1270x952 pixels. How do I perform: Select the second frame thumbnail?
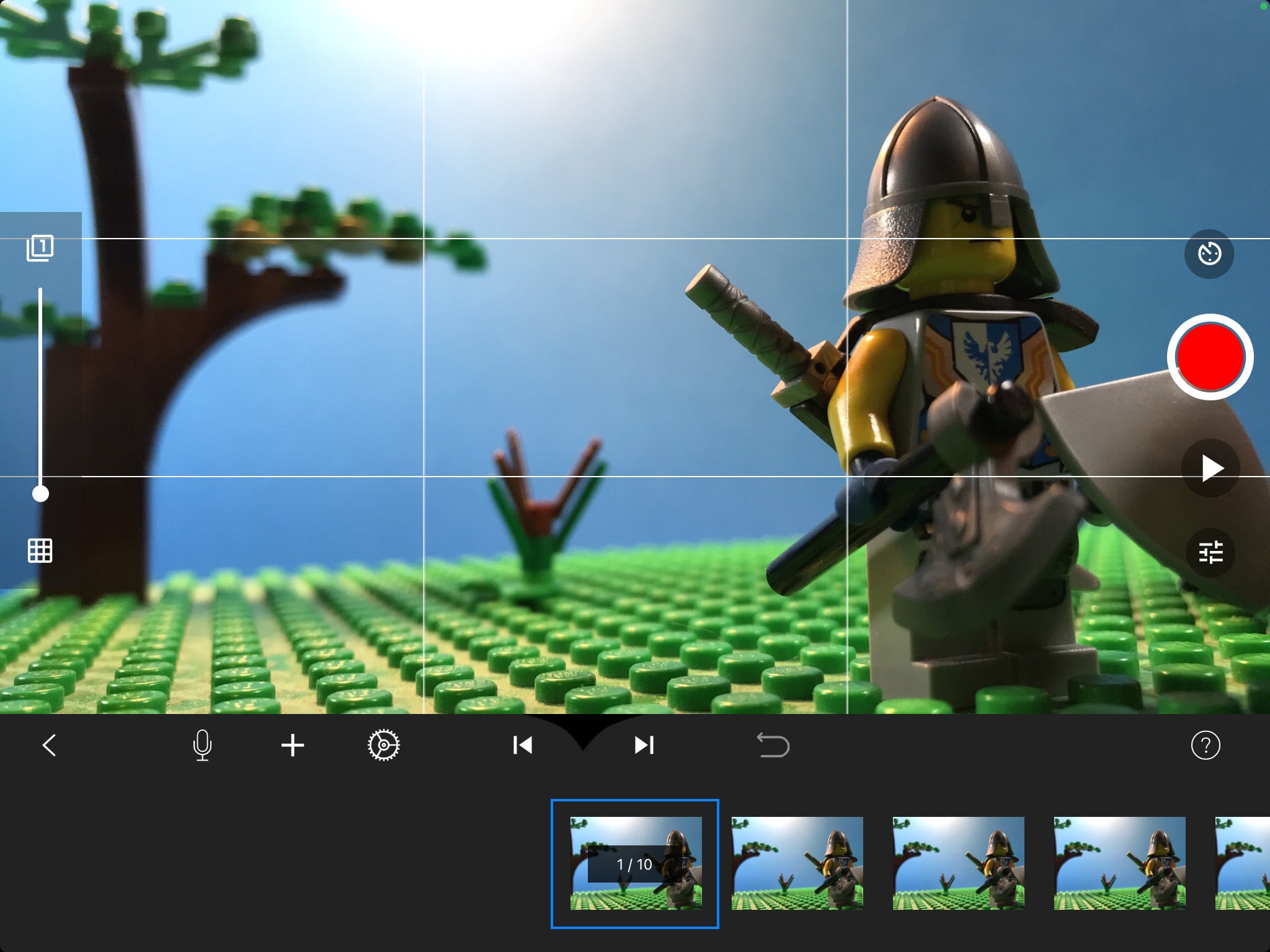click(x=797, y=863)
